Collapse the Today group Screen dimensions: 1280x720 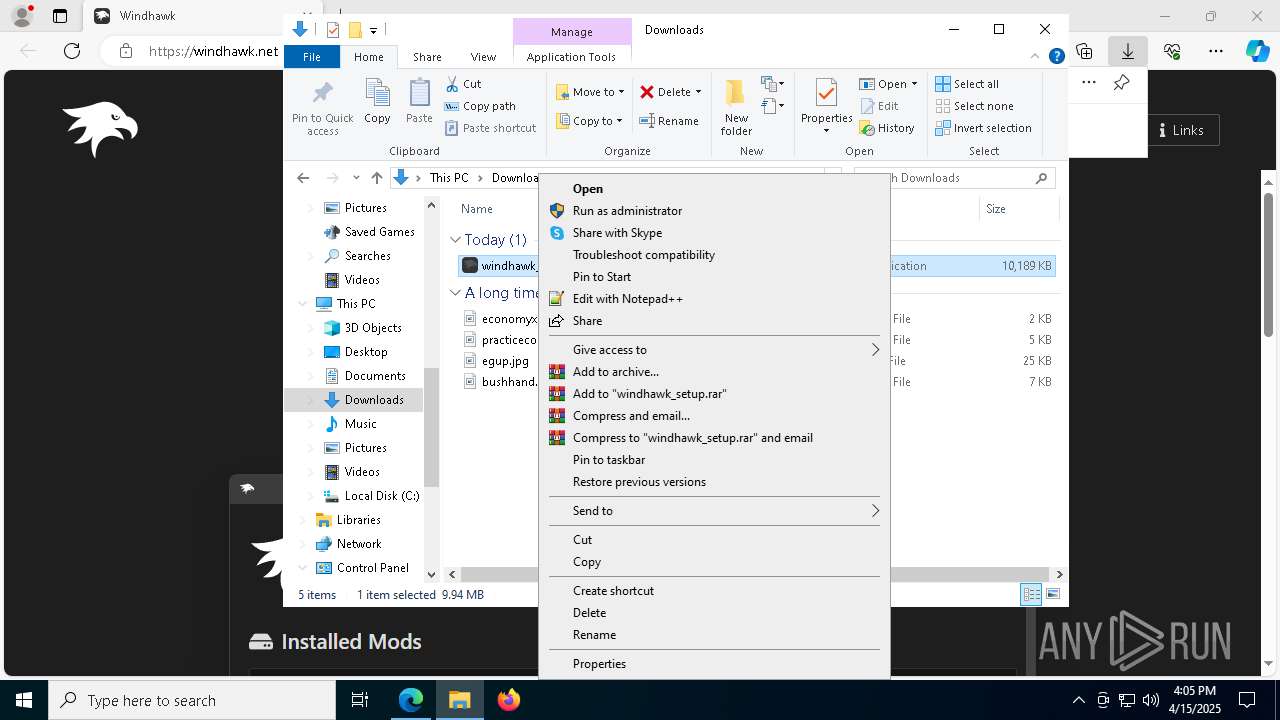pos(456,240)
